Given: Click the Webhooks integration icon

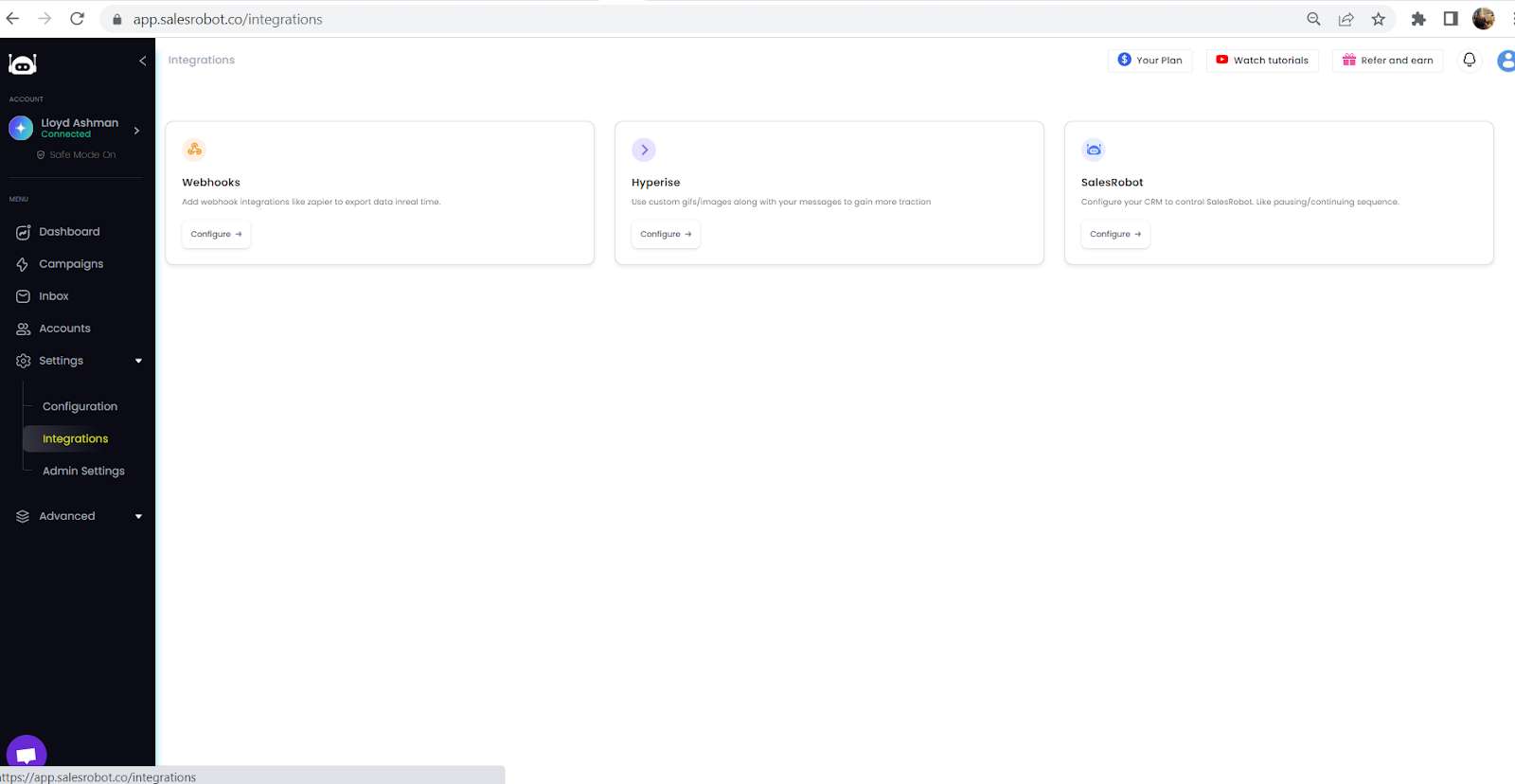Looking at the screenshot, I should pyautogui.click(x=194, y=150).
